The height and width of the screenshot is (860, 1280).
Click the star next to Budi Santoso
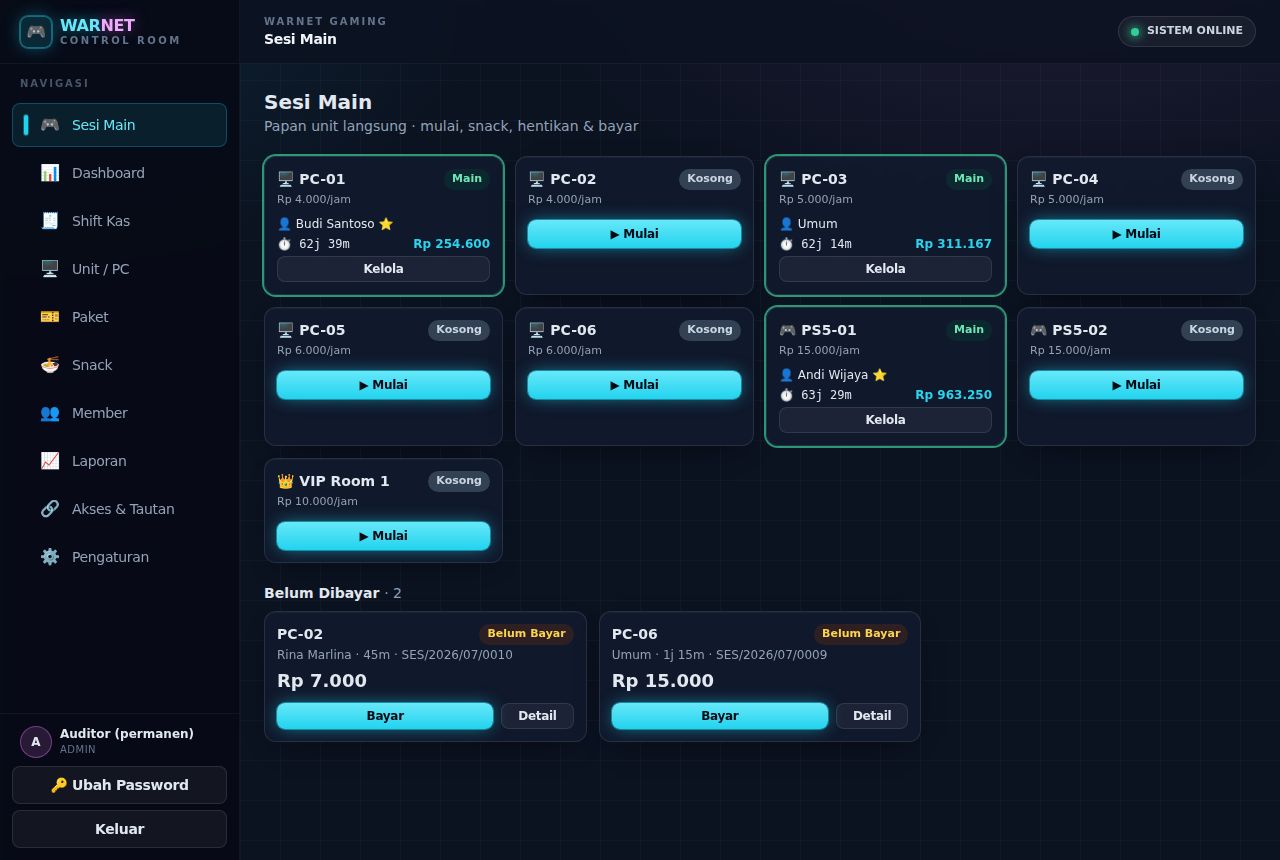click(x=386, y=224)
